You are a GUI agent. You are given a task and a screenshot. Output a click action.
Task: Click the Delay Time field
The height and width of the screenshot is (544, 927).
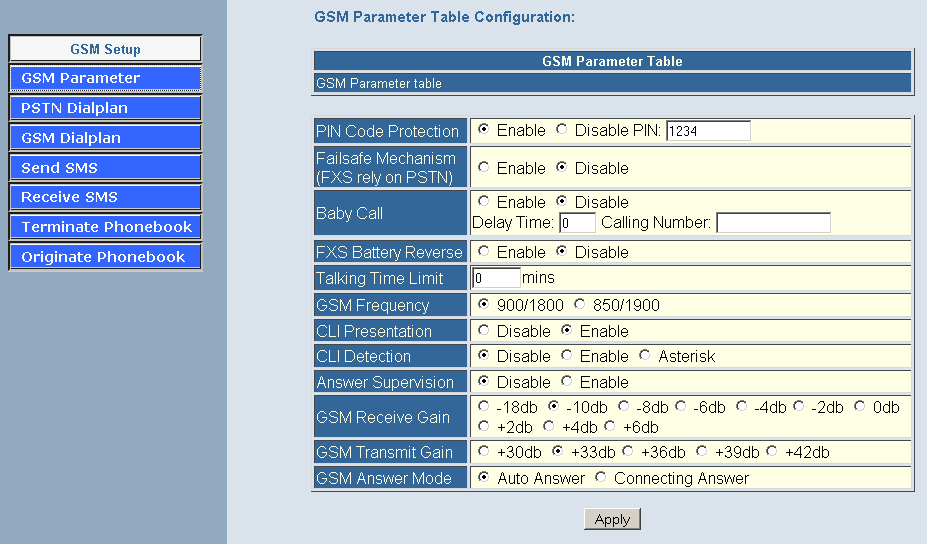coord(577,223)
